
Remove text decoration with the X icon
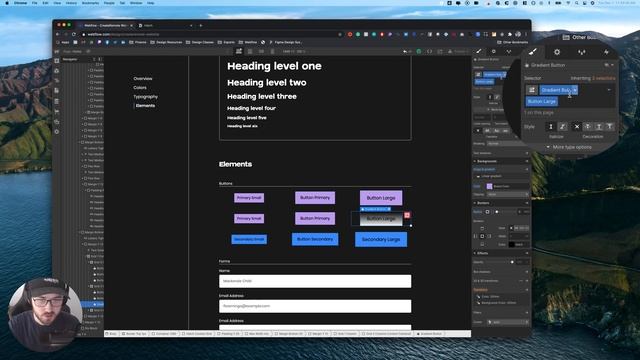577,127
